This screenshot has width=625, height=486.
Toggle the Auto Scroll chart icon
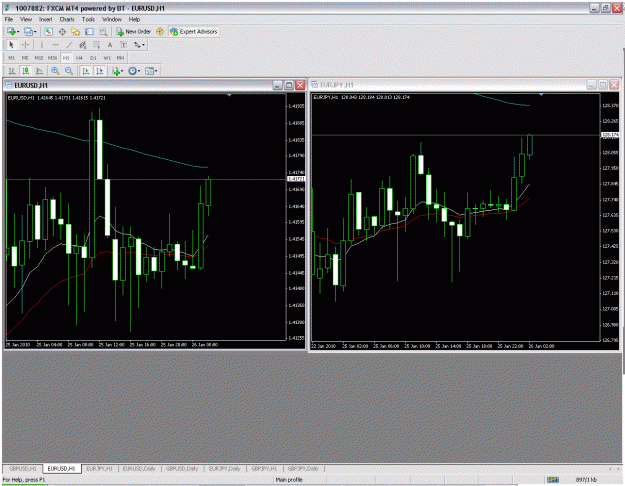click(x=85, y=71)
